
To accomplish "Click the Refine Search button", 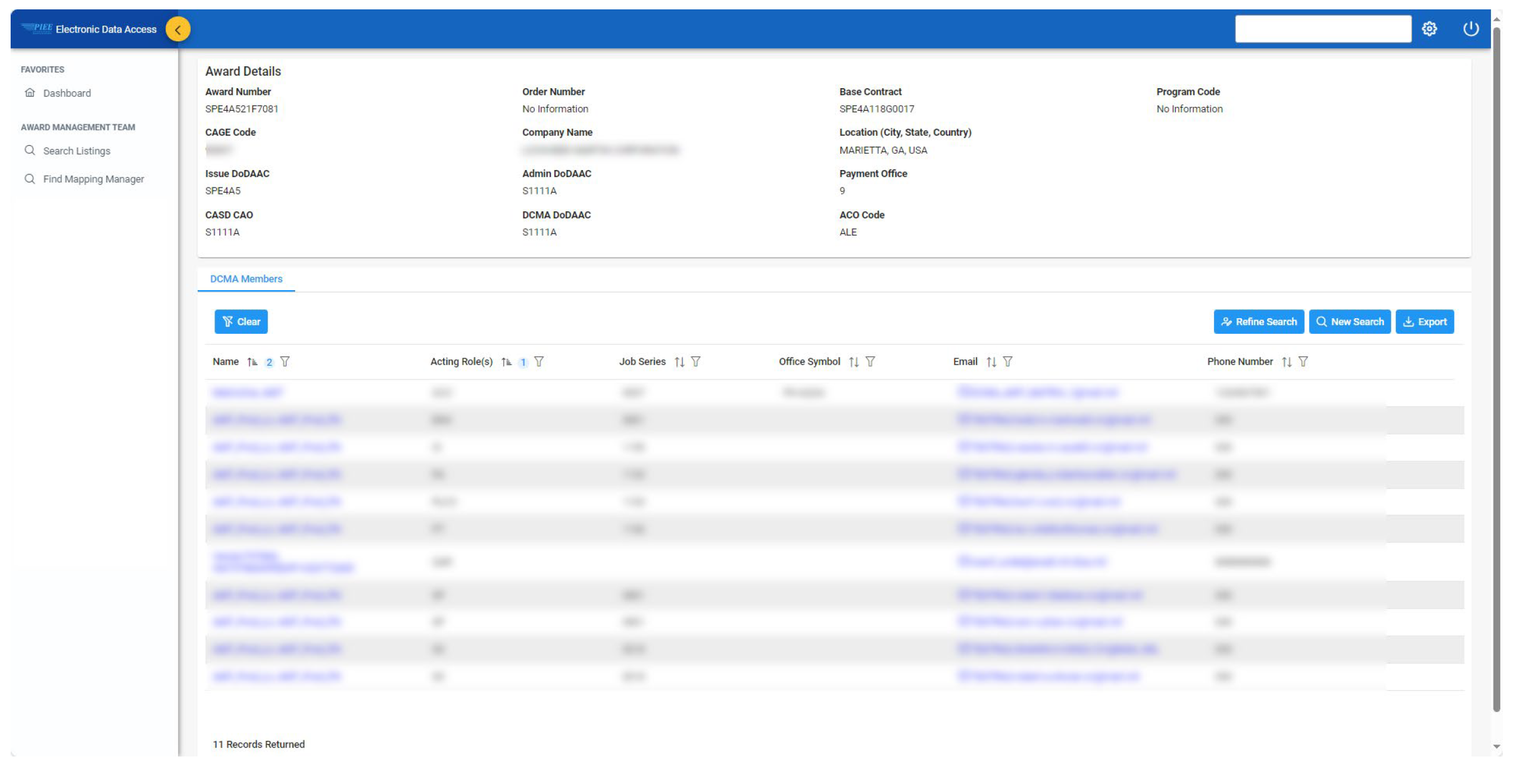I will point(1258,322).
